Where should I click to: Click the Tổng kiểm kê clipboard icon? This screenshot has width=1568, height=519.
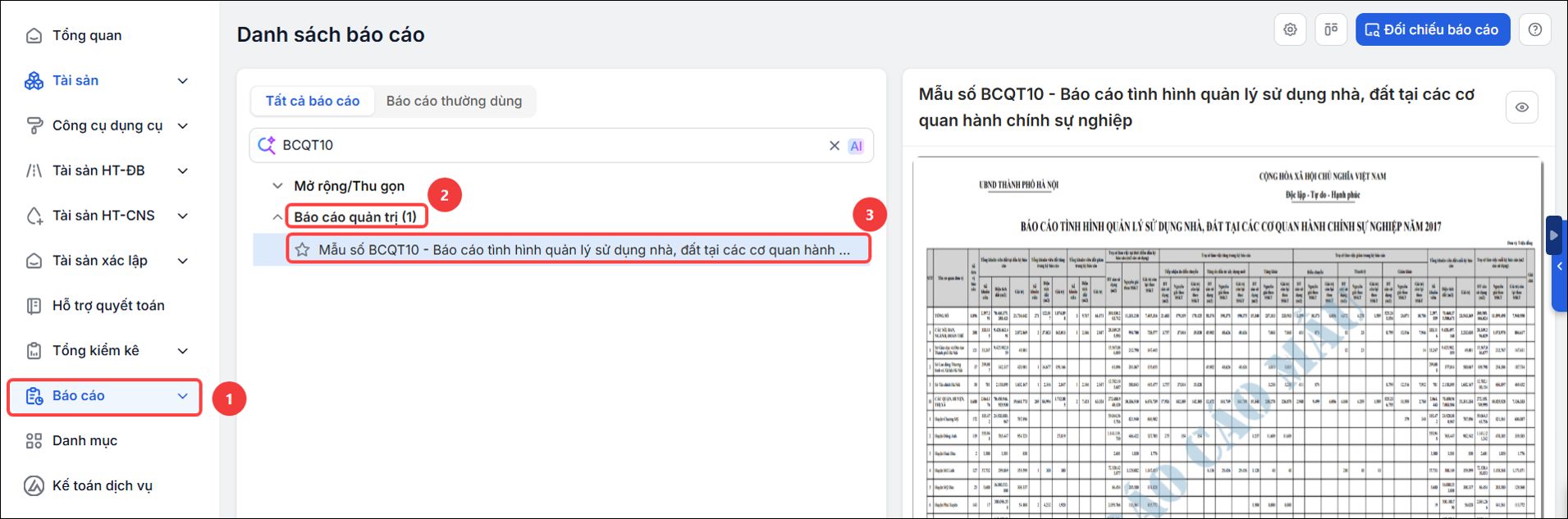pos(34,351)
